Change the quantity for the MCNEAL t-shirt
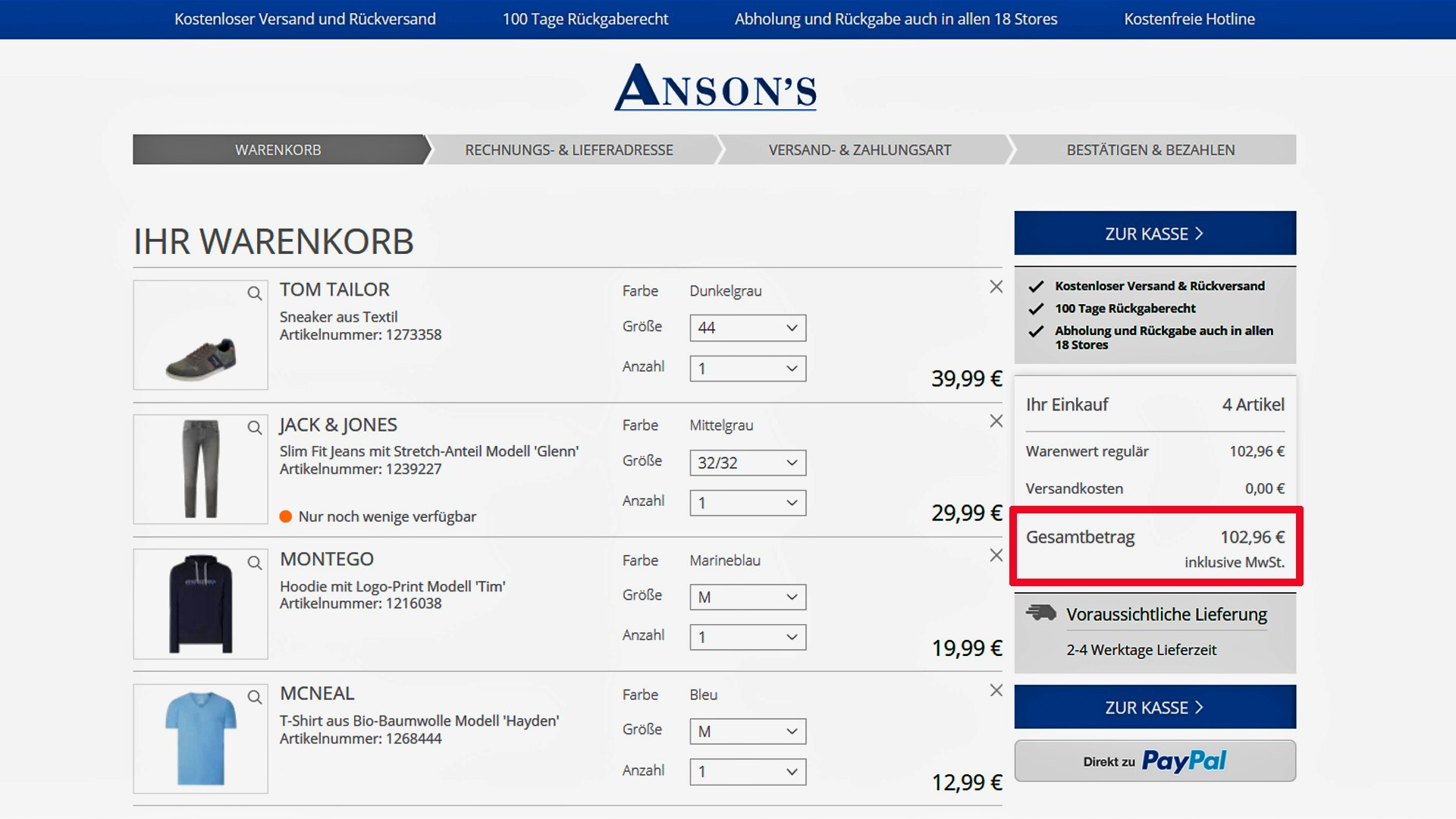The image size is (1456, 819). click(747, 771)
